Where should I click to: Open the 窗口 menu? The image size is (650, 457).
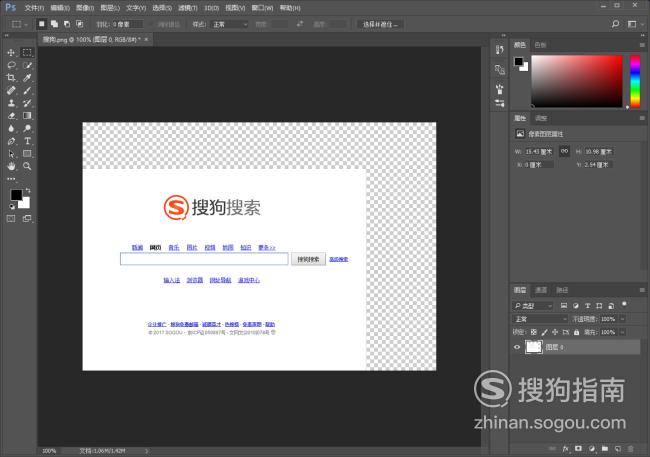[262, 8]
